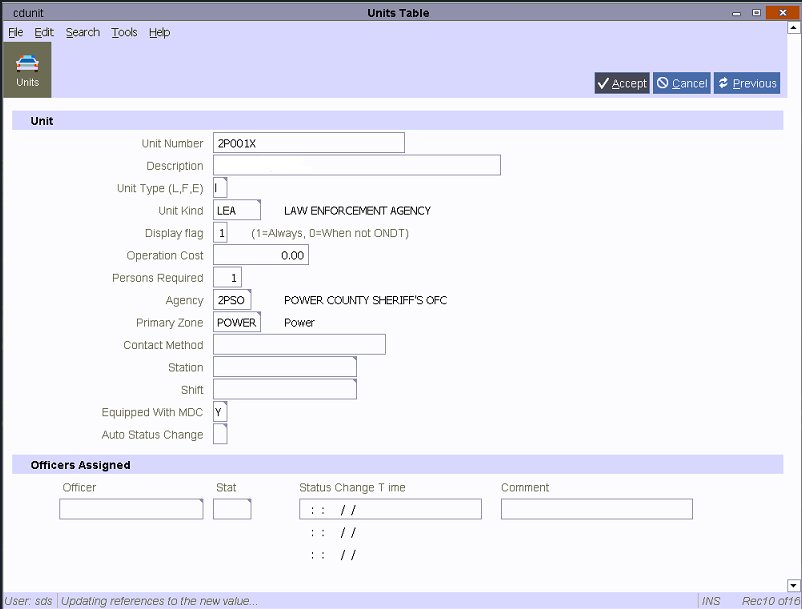Screen dimensions: 802x609
Task: Close the Units Table window
Action: pos(783,12)
